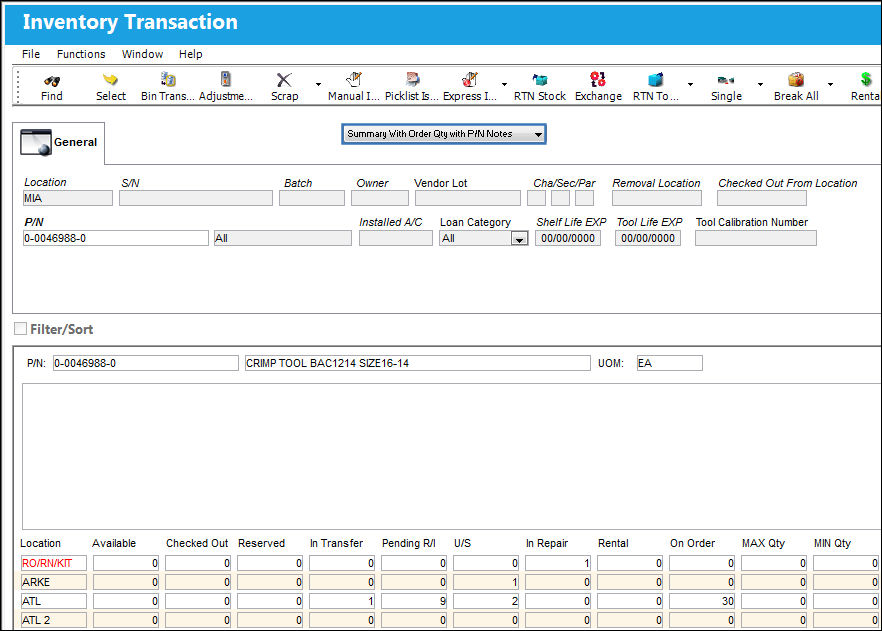Open the Loan Category dropdown

[x=519, y=238]
